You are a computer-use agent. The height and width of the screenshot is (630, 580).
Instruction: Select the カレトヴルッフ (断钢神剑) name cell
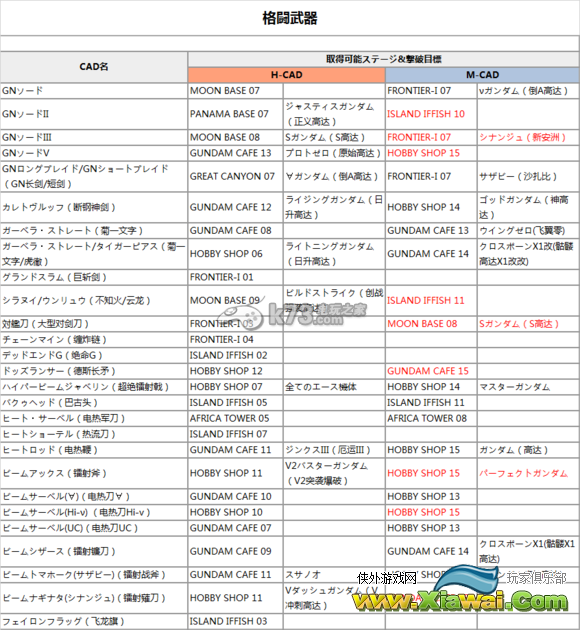pos(94,207)
